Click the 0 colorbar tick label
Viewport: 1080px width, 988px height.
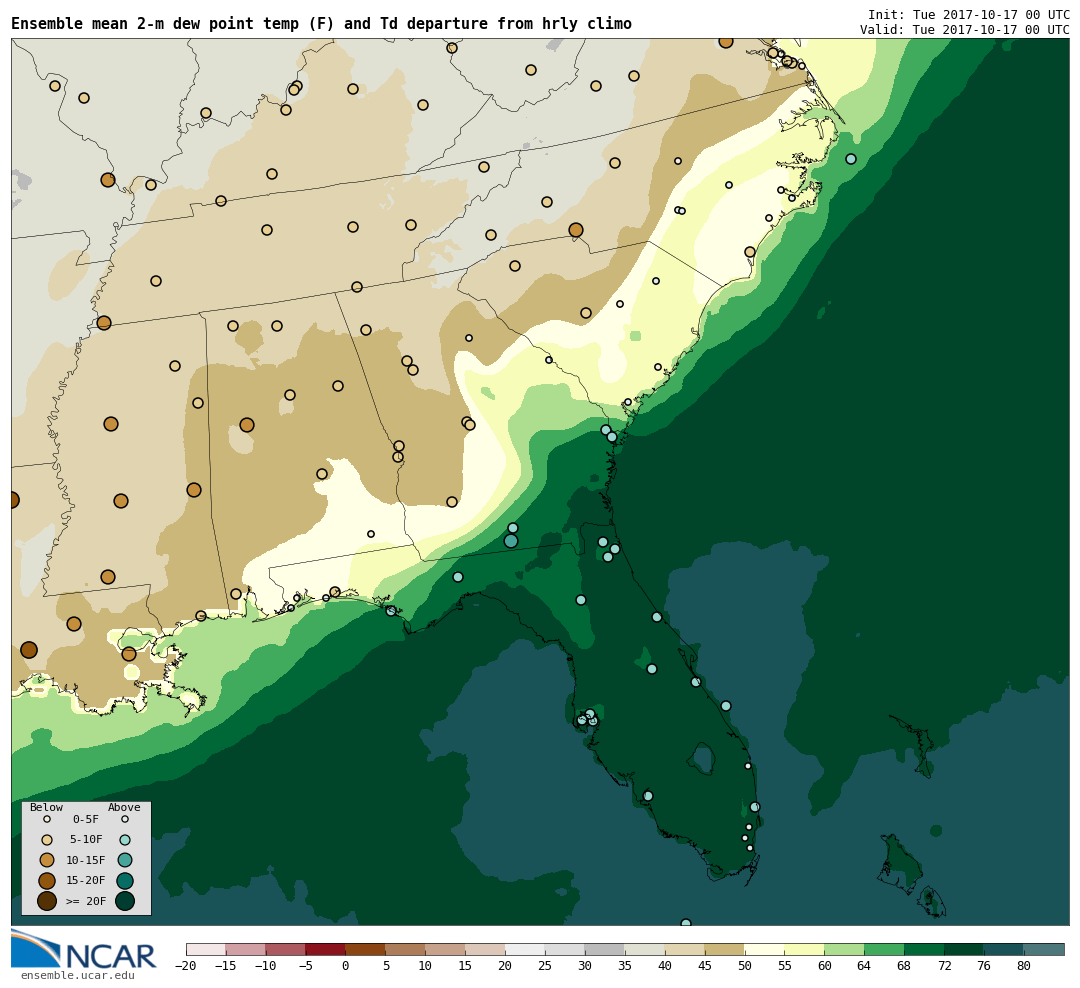[346, 966]
